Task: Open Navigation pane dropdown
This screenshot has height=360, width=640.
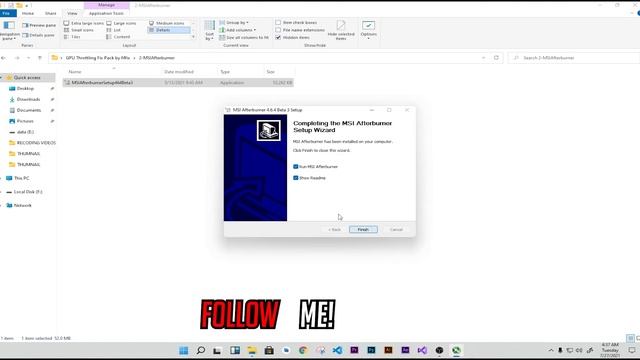Action: coord(8,31)
